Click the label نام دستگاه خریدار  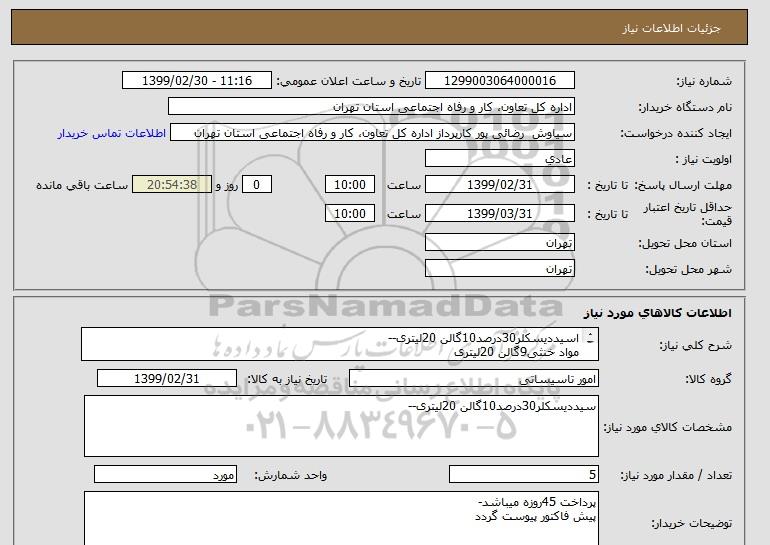click(x=685, y=107)
